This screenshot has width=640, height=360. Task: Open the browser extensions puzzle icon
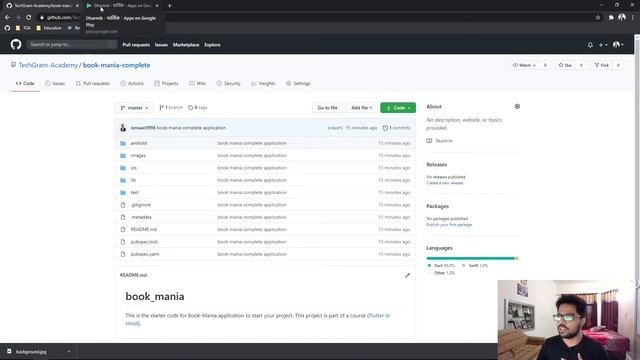click(611, 18)
